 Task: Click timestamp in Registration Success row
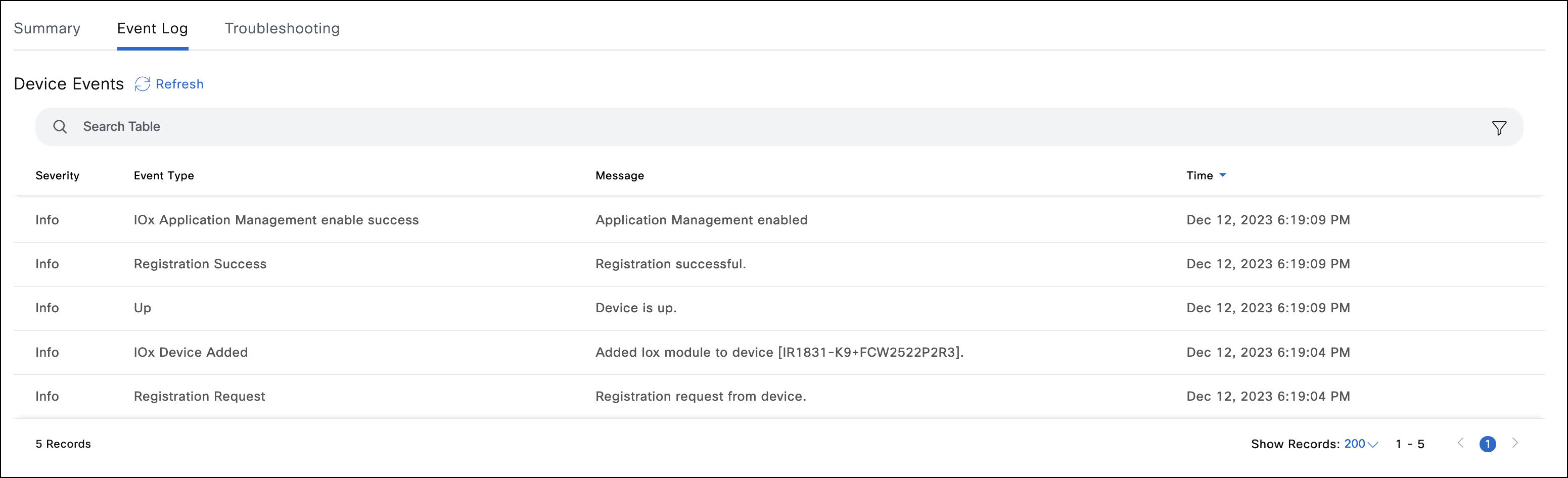tap(1268, 264)
